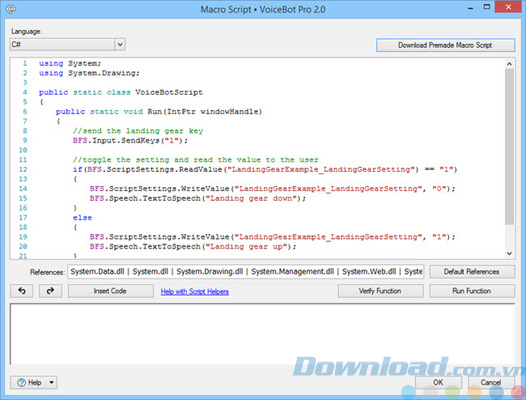Viewport: 526px width, 400px height.
Task: Click 'System.Management.dll' in References
Action: [293, 271]
